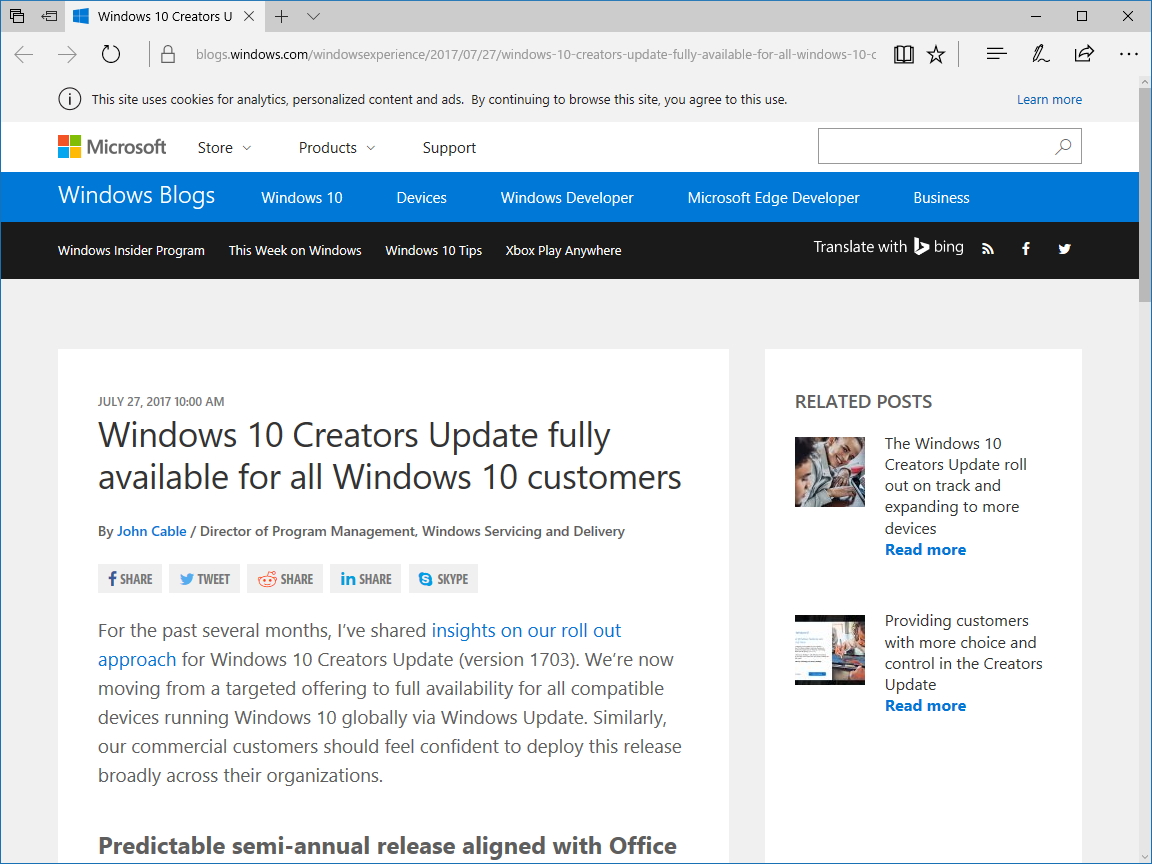Click the first Related Posts thumbnail
This screenshot has width=1152, height=864.
(829, 472)
